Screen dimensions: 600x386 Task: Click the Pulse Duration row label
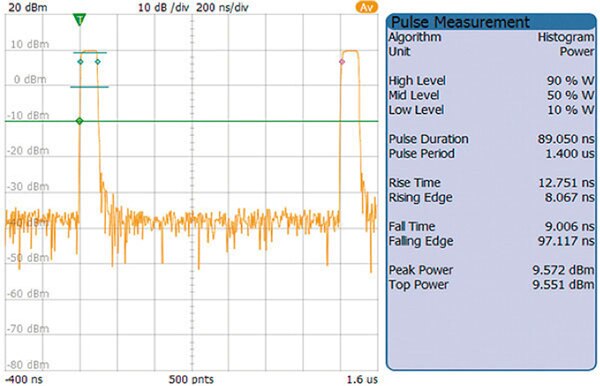click(429, 139)
